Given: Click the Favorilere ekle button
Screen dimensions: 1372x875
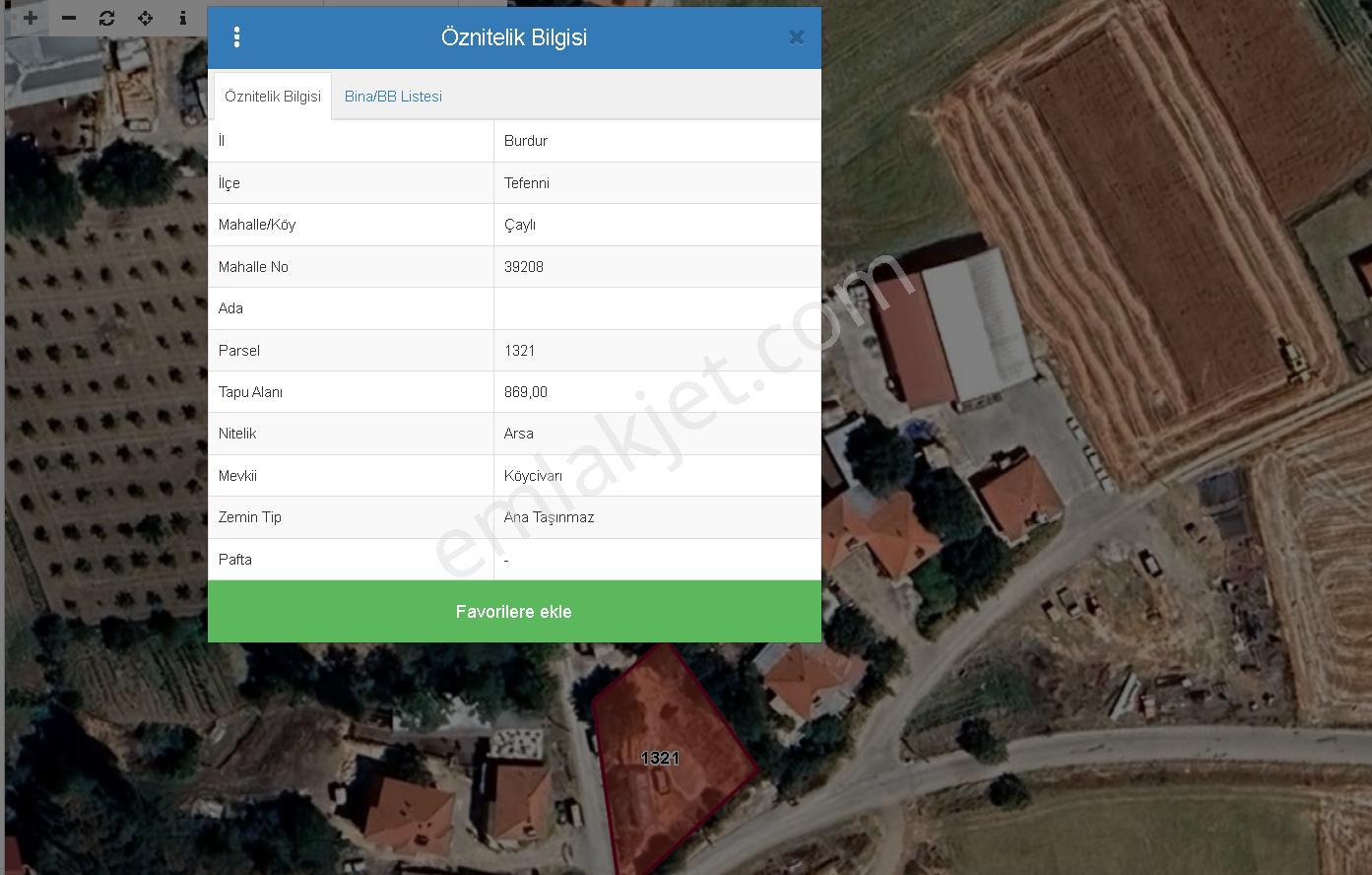Looking at the screenshot, I should coord(514,612).
